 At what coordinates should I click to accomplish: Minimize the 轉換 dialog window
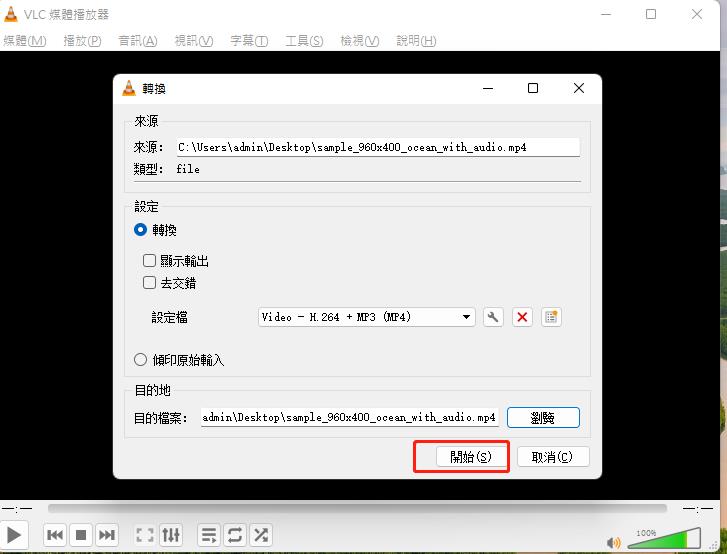tap(488, 88)
